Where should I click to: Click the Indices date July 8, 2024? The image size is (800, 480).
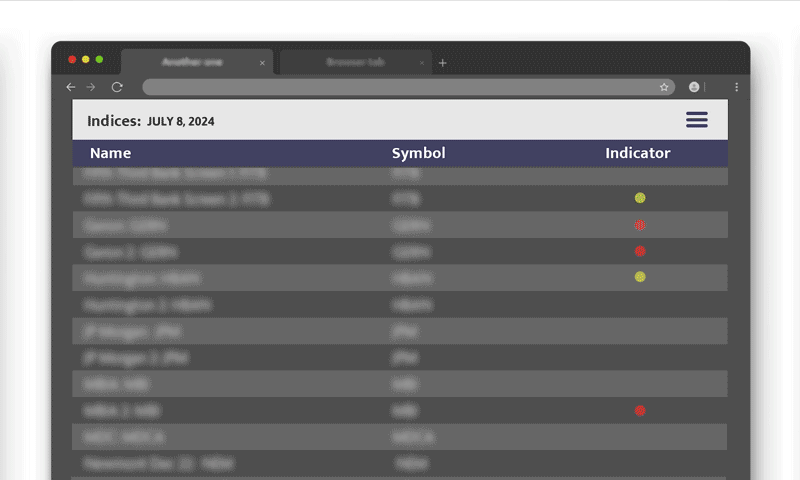(180, 122)
